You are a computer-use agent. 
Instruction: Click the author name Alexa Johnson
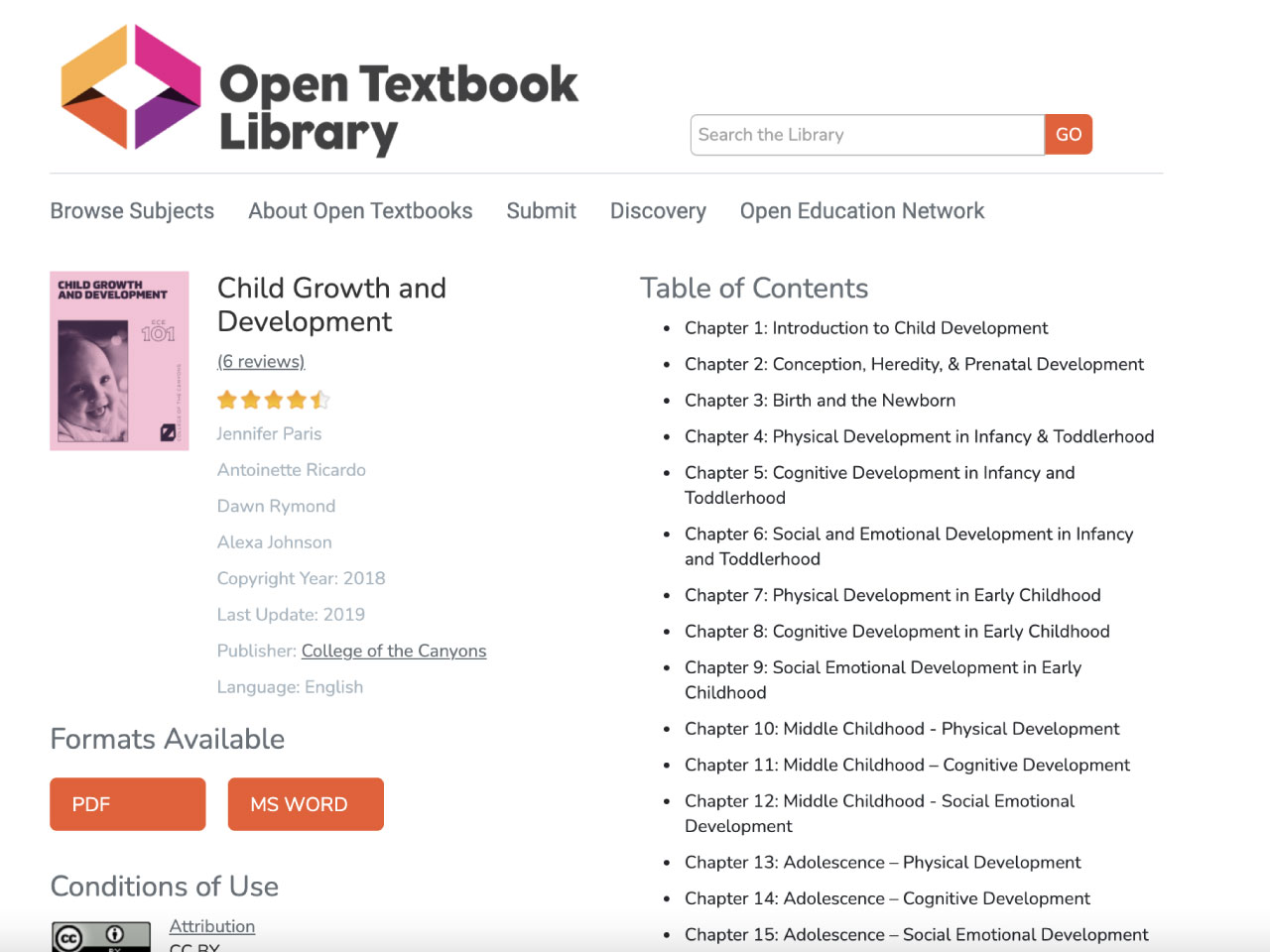pos(275,542)
